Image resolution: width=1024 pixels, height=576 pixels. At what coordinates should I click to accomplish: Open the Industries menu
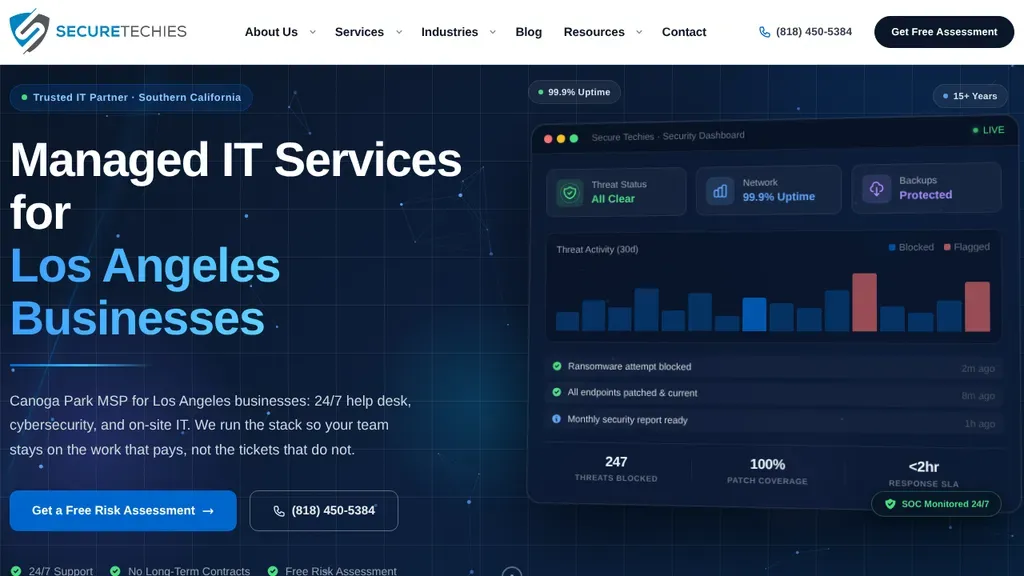(449, 32)
